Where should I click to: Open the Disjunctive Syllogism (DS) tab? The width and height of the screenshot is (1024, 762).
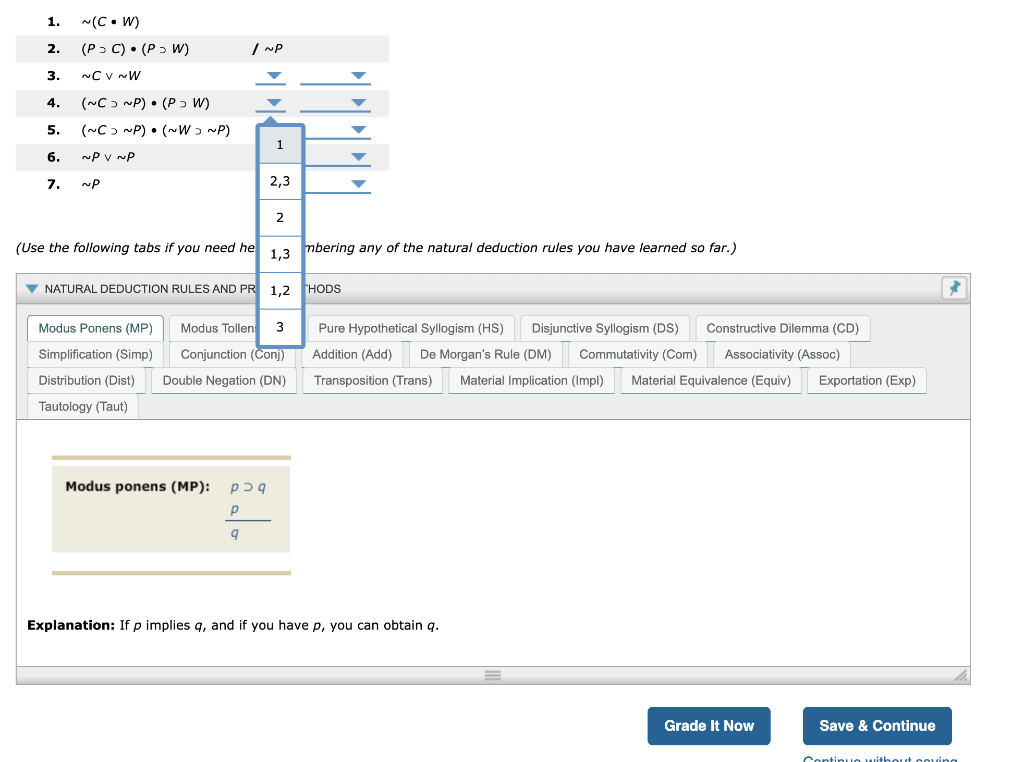click(604, 328)
